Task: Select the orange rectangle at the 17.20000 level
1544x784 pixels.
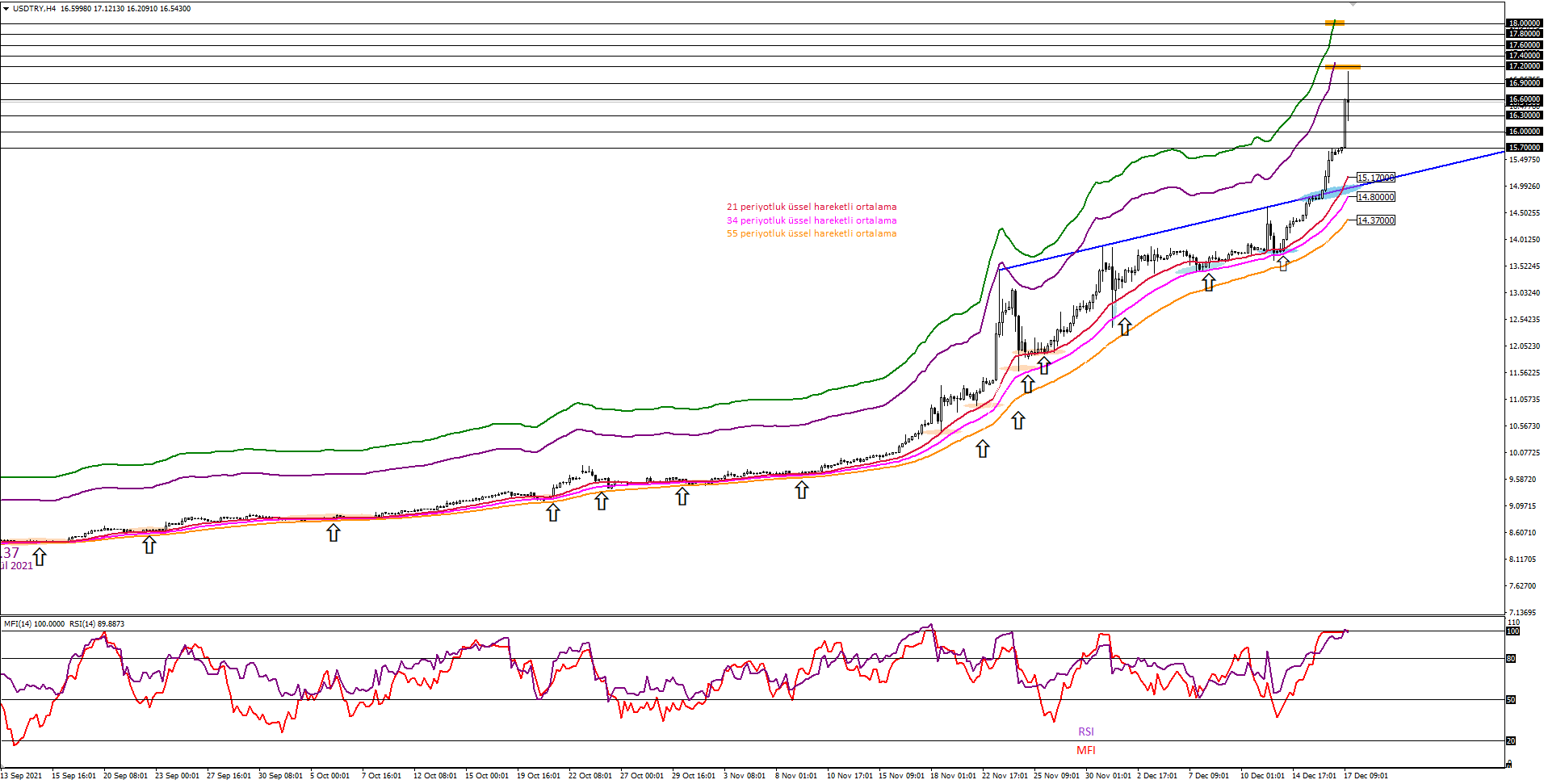Action: click(x=1343, y=67)
